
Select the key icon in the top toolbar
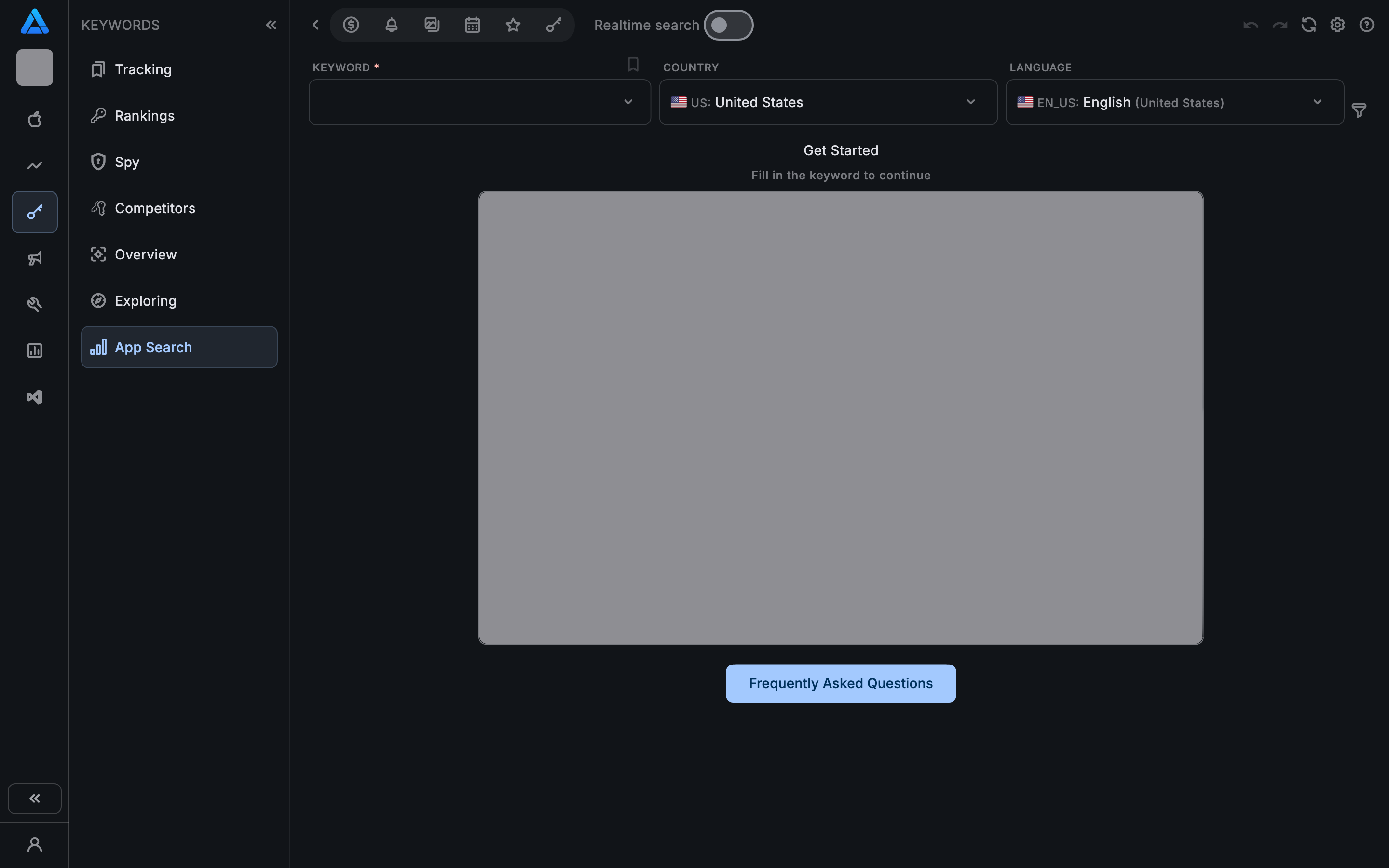pos(552,25)
